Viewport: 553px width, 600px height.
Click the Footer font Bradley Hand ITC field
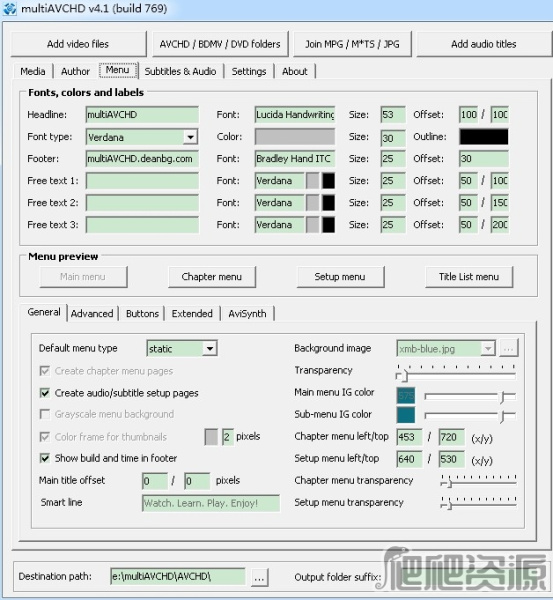click(295, 159)
